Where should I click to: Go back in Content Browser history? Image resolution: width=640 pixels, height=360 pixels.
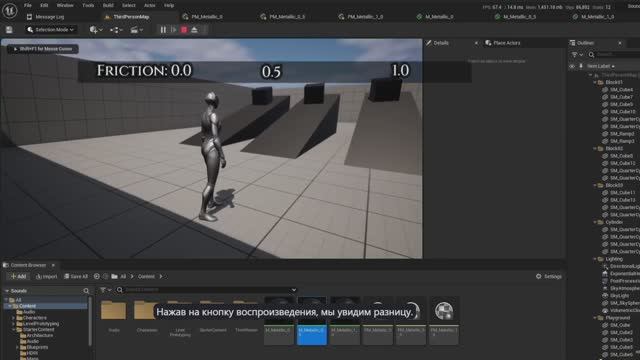pos(97,276)
